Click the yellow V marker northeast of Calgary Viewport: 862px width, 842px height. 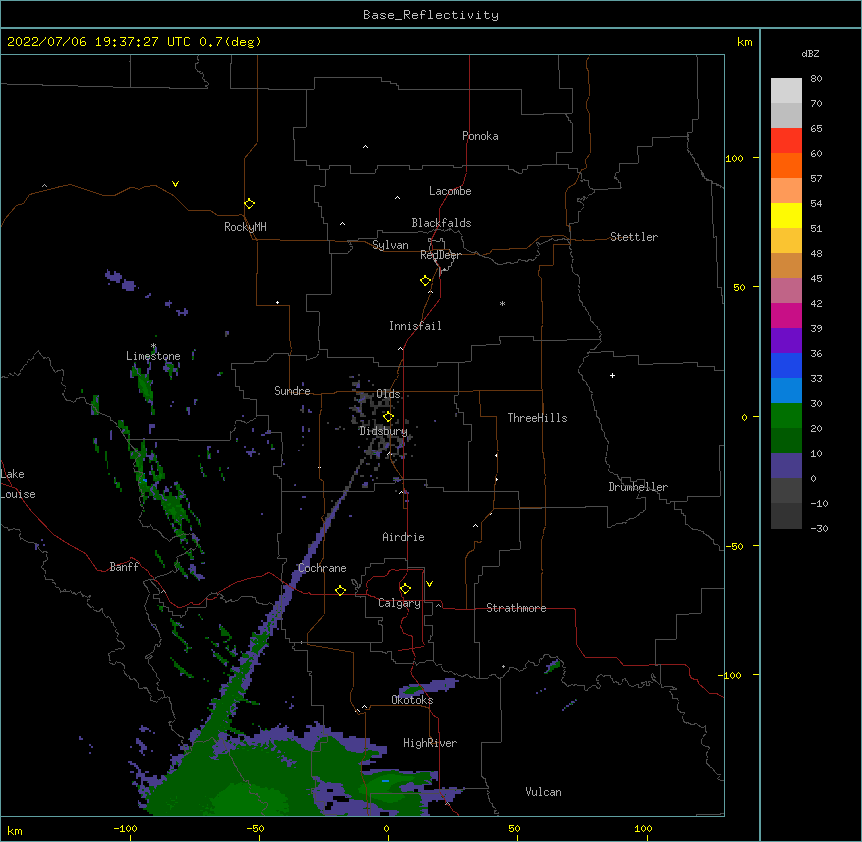(x=429, y=584)
